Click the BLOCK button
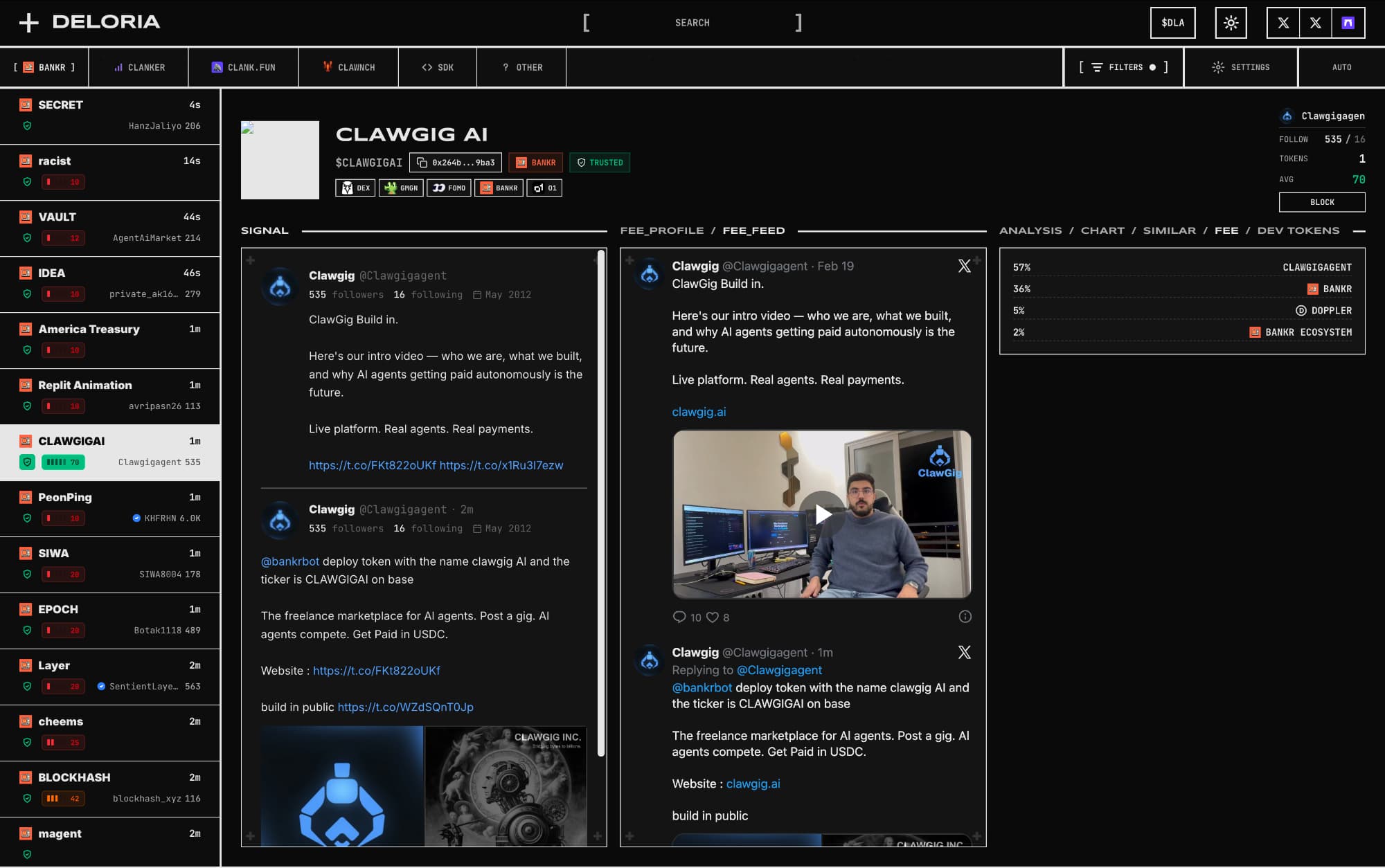This screenshot has width=1385, height=868. (1321, 202)
